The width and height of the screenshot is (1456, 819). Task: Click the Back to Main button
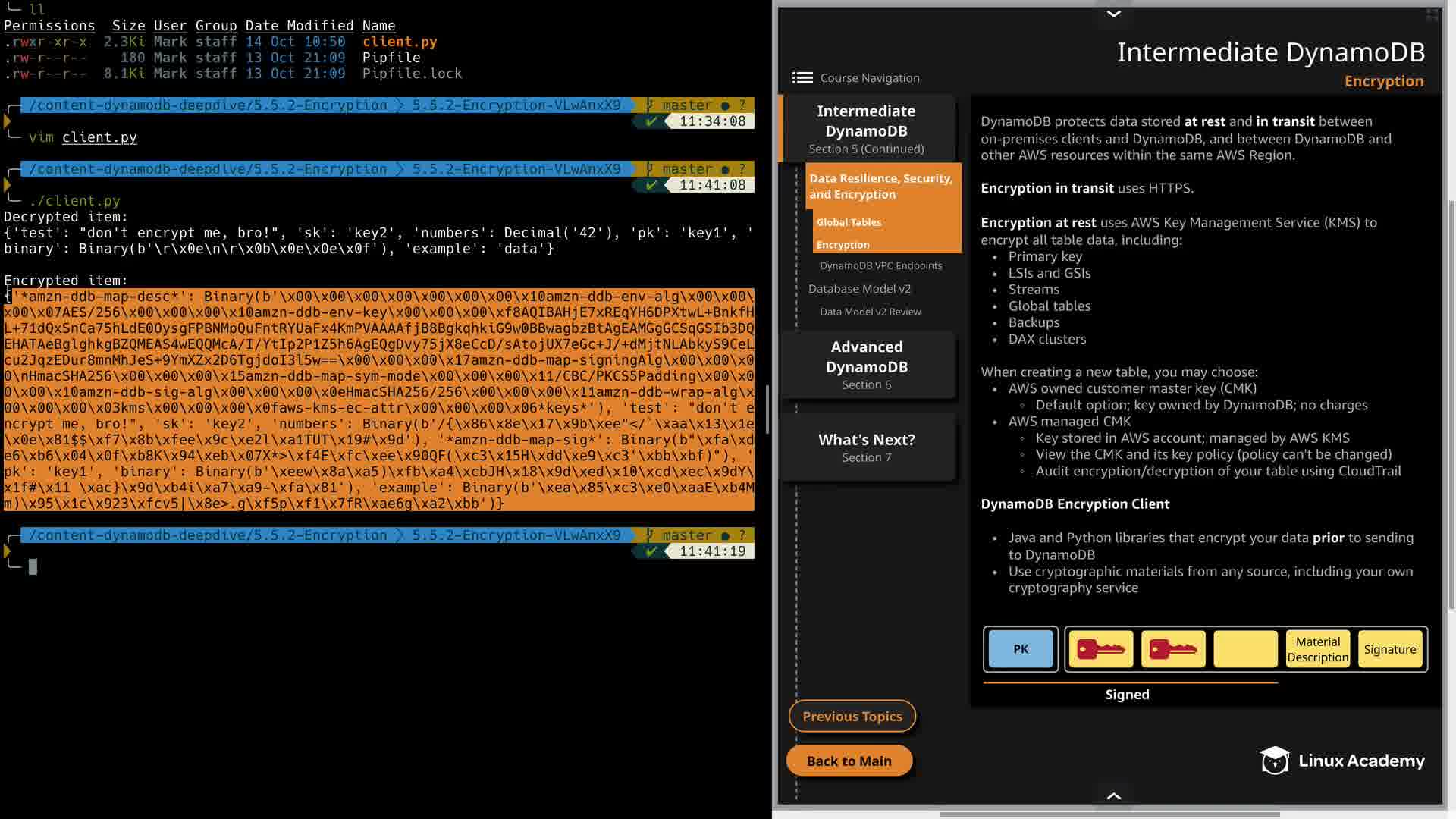849,761
